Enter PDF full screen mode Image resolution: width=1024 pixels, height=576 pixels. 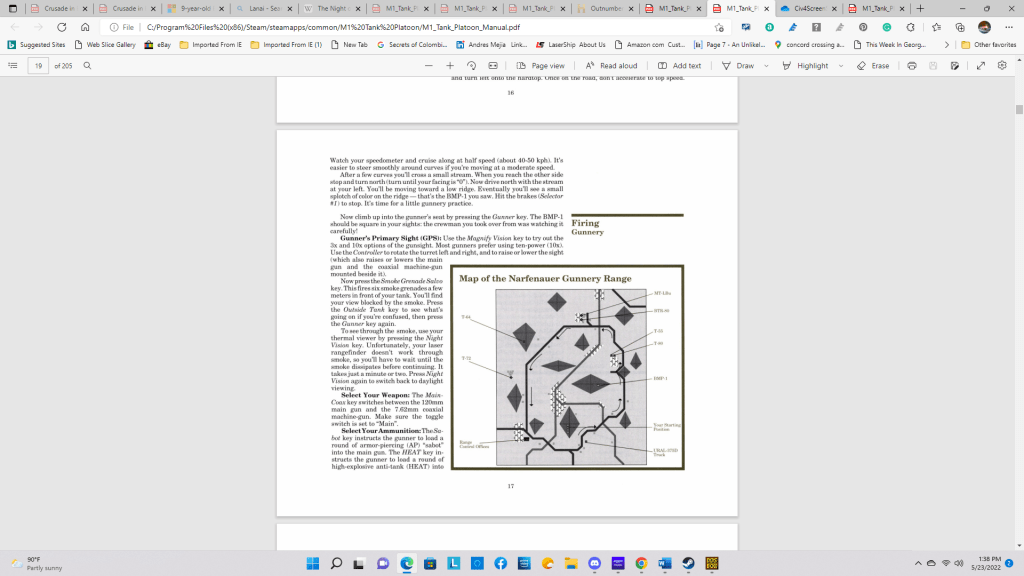point(979,65)
